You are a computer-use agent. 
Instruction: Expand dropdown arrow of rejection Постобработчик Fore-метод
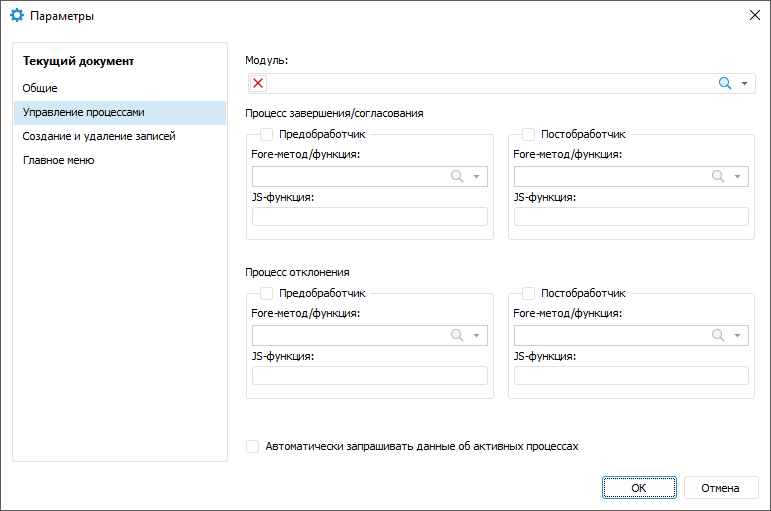[x=738, y=336]
